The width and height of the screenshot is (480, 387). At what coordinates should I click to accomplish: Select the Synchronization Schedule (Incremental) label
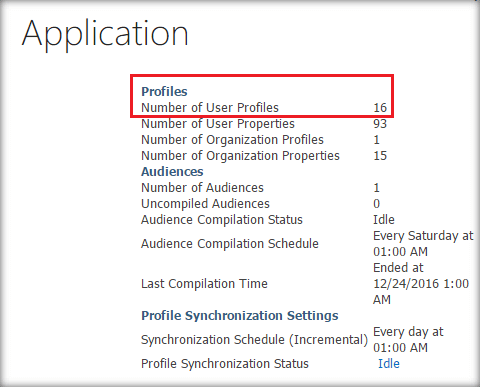254,340
